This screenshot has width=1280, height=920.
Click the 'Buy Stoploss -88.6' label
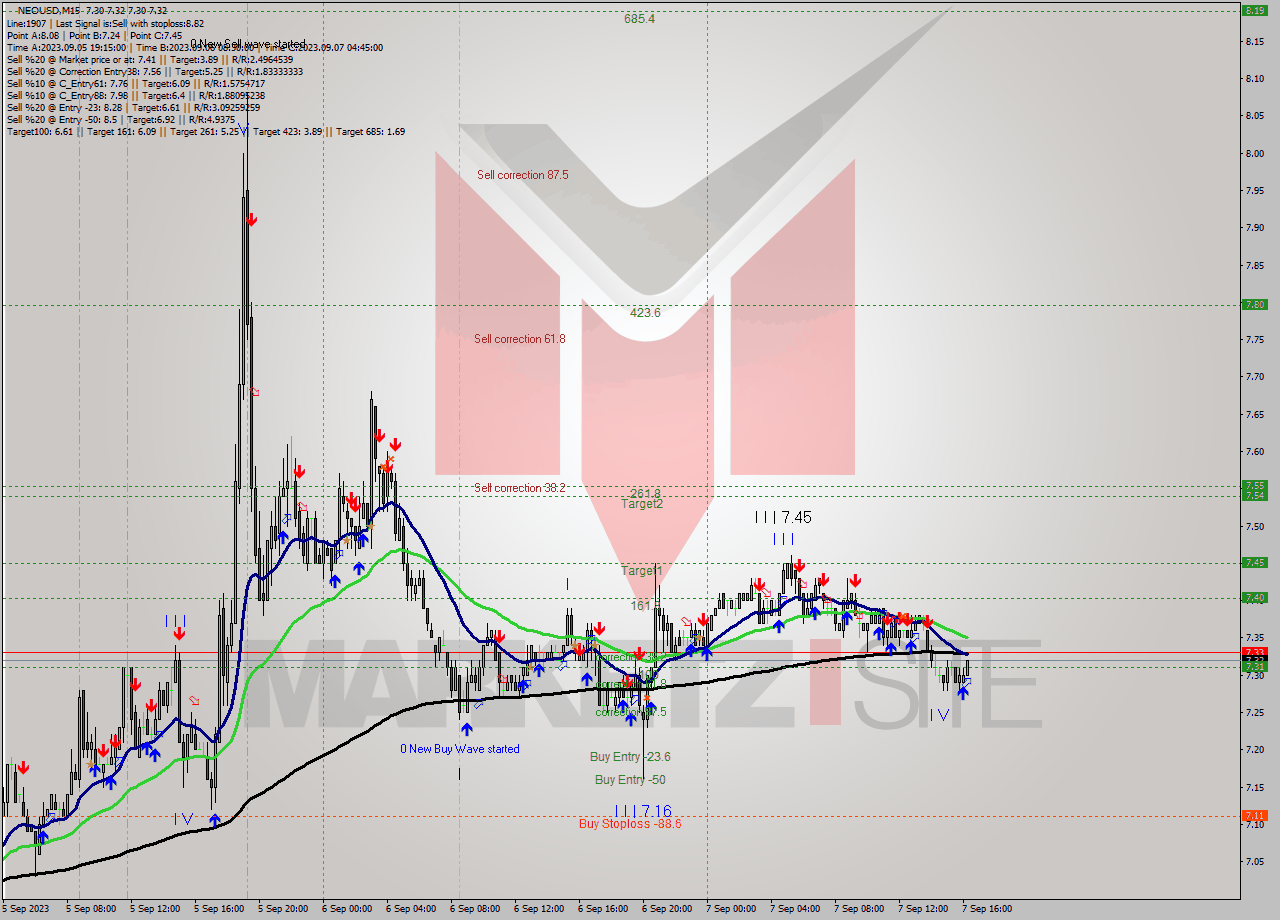point(630,824)
